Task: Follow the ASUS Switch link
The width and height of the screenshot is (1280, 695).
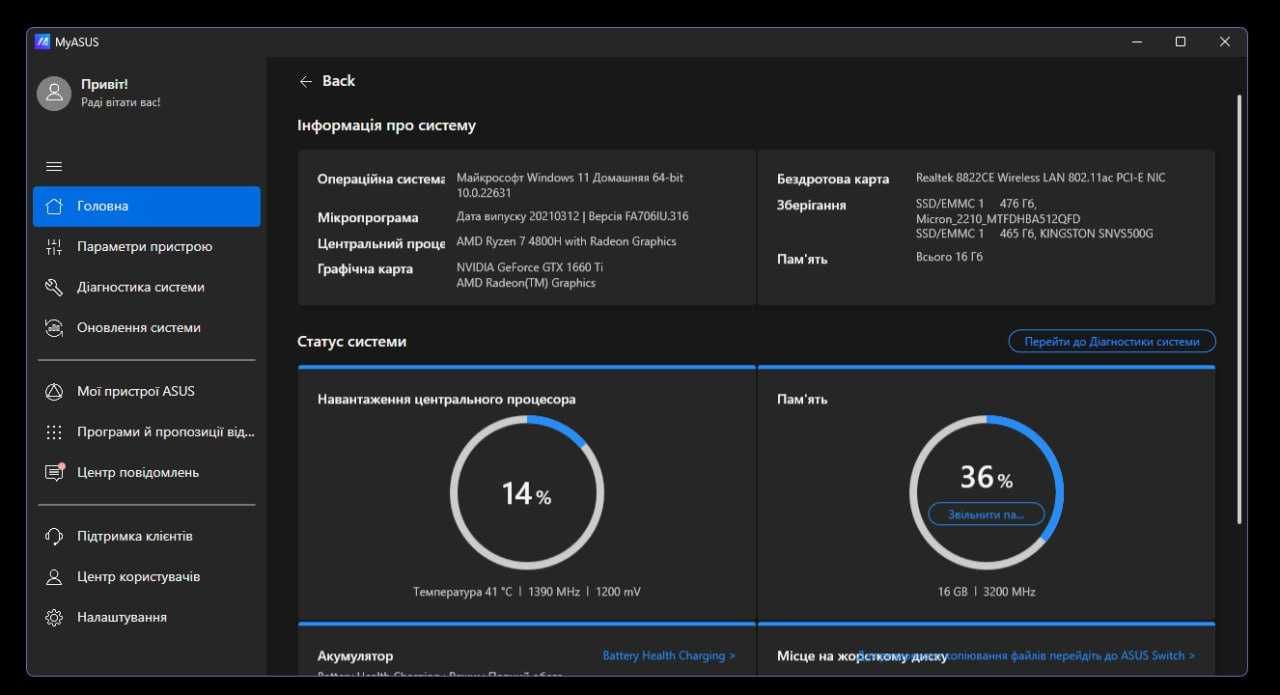Action: click(x=1026, y=656)
